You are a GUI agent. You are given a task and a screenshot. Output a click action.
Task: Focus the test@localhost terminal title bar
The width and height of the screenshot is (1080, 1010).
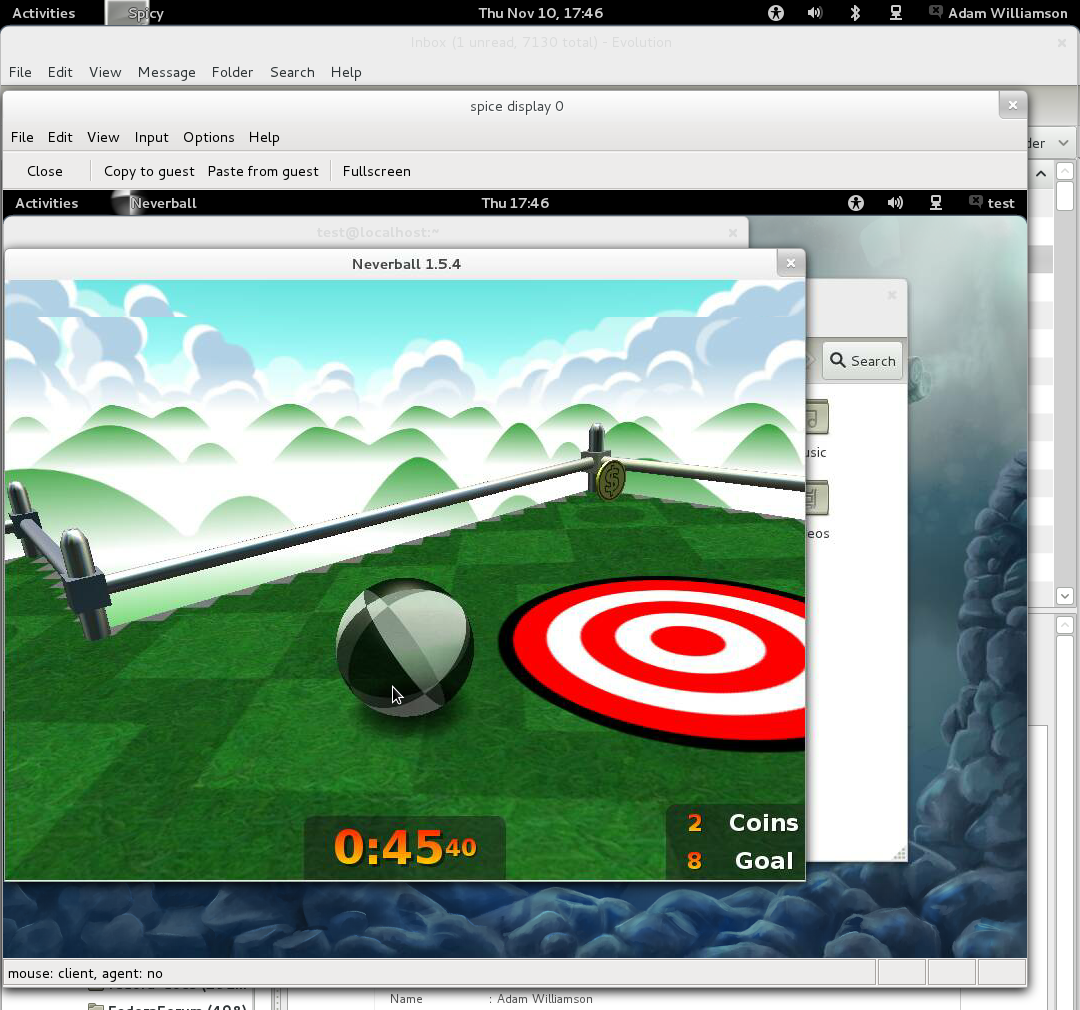pos(377,233)
